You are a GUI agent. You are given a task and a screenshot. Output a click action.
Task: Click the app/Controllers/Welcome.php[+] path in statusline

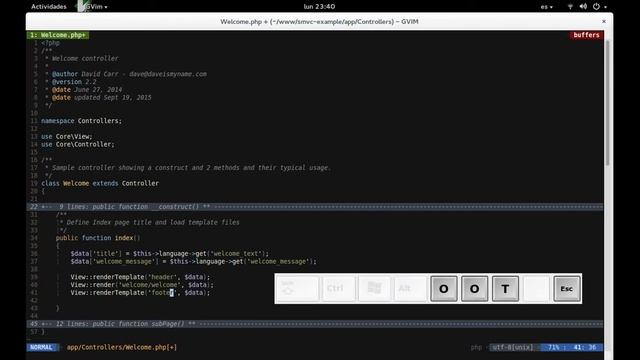pos(122,347)
